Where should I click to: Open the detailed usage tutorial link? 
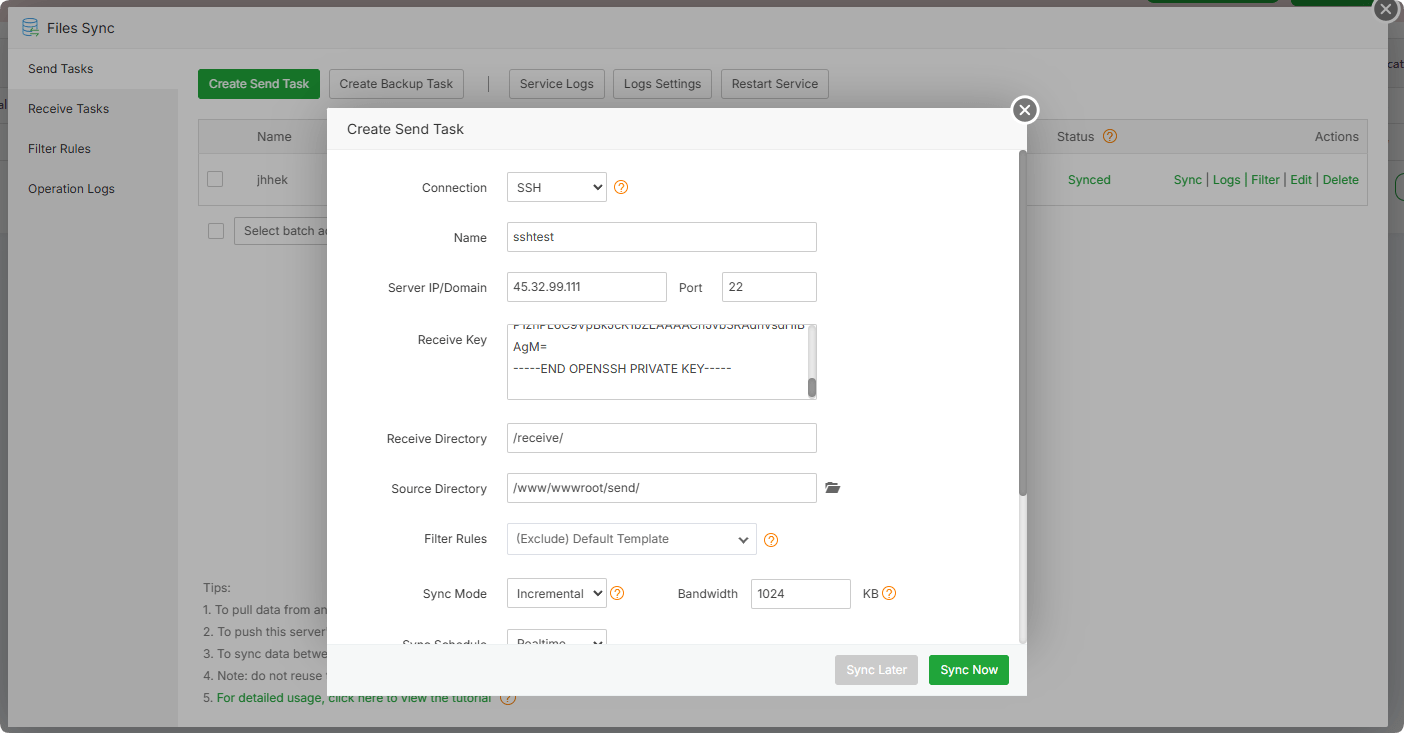pos(354,698)
